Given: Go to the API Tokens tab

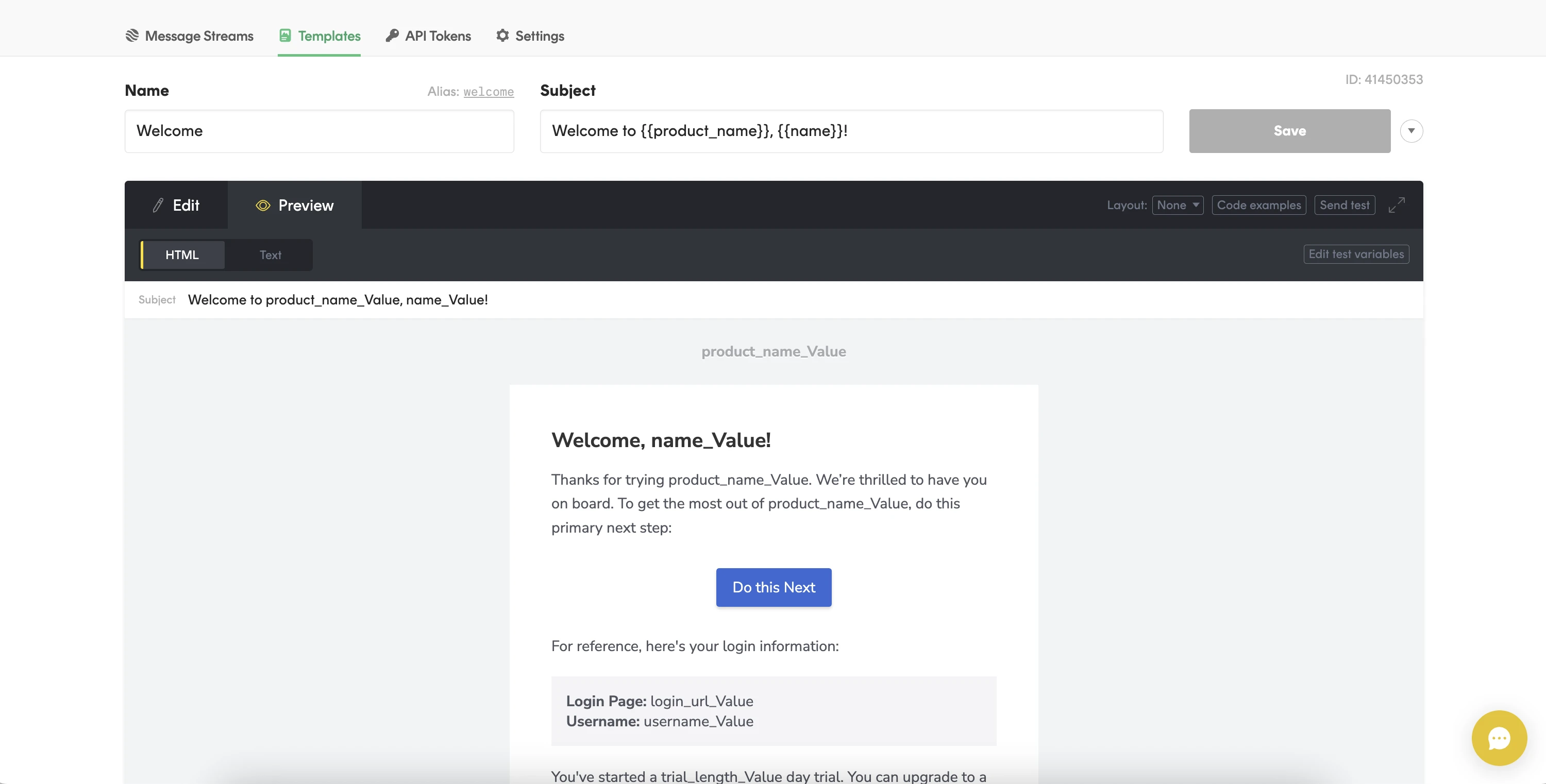Looking at the screenshot, I should click(x=429, y=36).
